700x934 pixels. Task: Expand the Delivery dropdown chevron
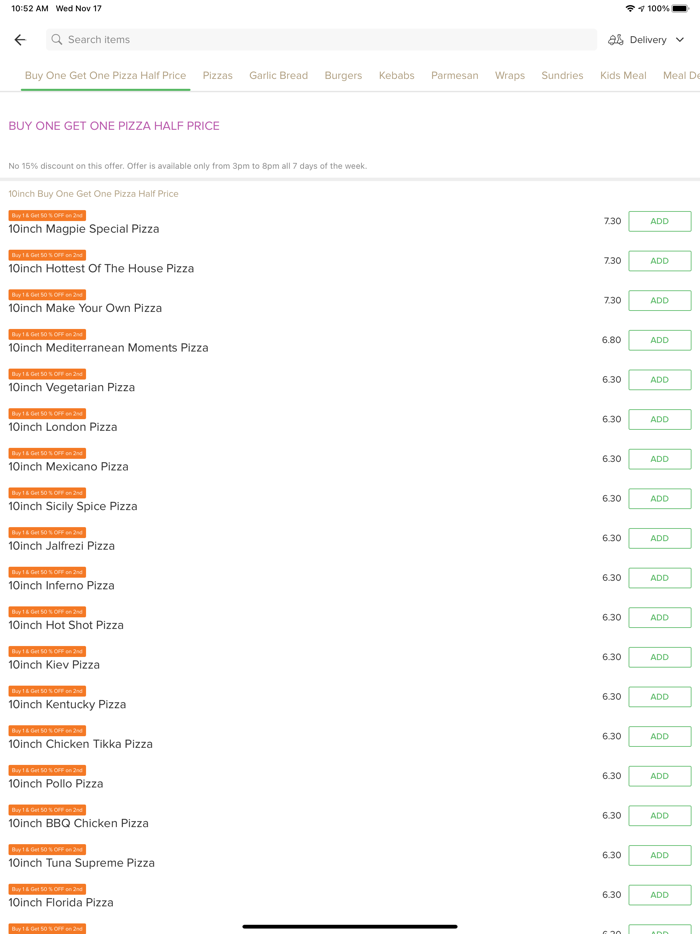coord(680,40)
